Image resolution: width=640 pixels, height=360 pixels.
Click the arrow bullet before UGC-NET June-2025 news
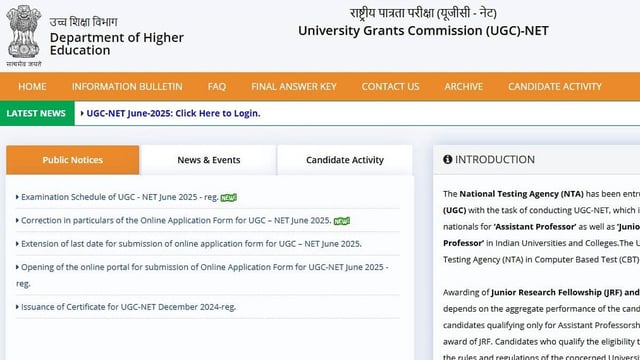(82, 113)
